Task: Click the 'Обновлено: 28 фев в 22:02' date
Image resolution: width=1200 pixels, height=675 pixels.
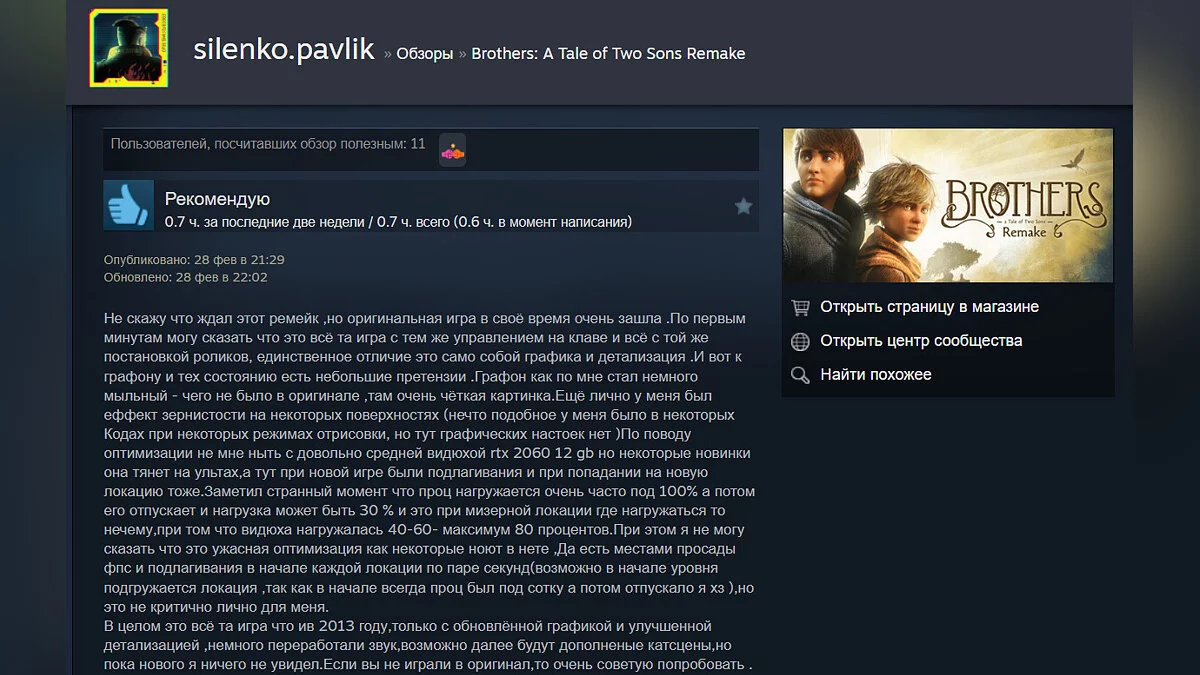Action: (x=186, y=277)
